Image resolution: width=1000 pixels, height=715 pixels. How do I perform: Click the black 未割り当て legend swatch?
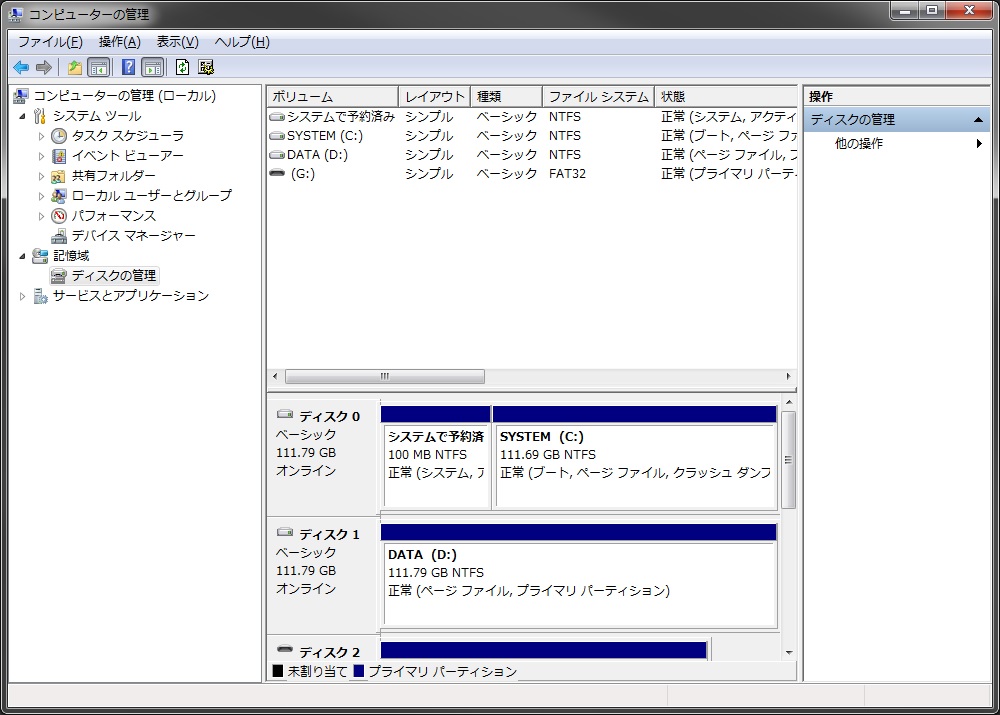pos(277,671)
